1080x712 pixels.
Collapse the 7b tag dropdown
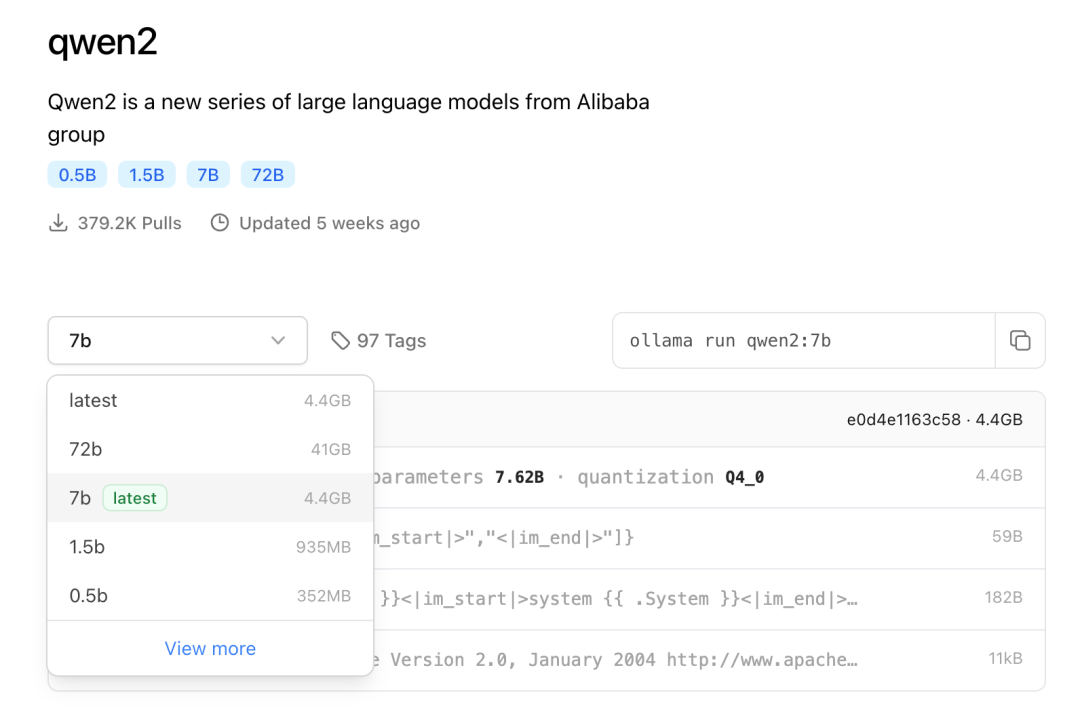coord(178,341)
